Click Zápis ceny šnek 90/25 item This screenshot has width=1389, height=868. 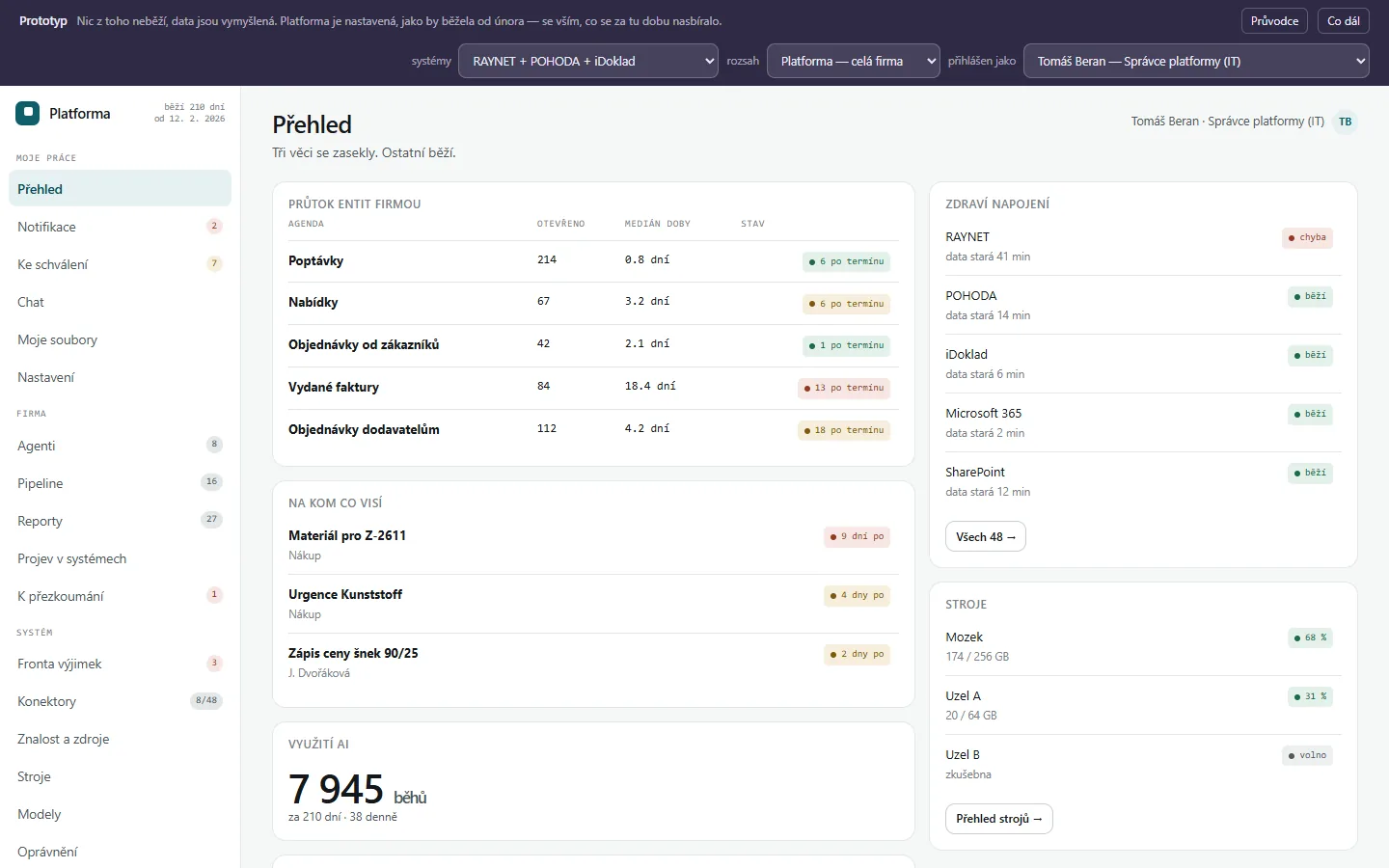(593, 663)
